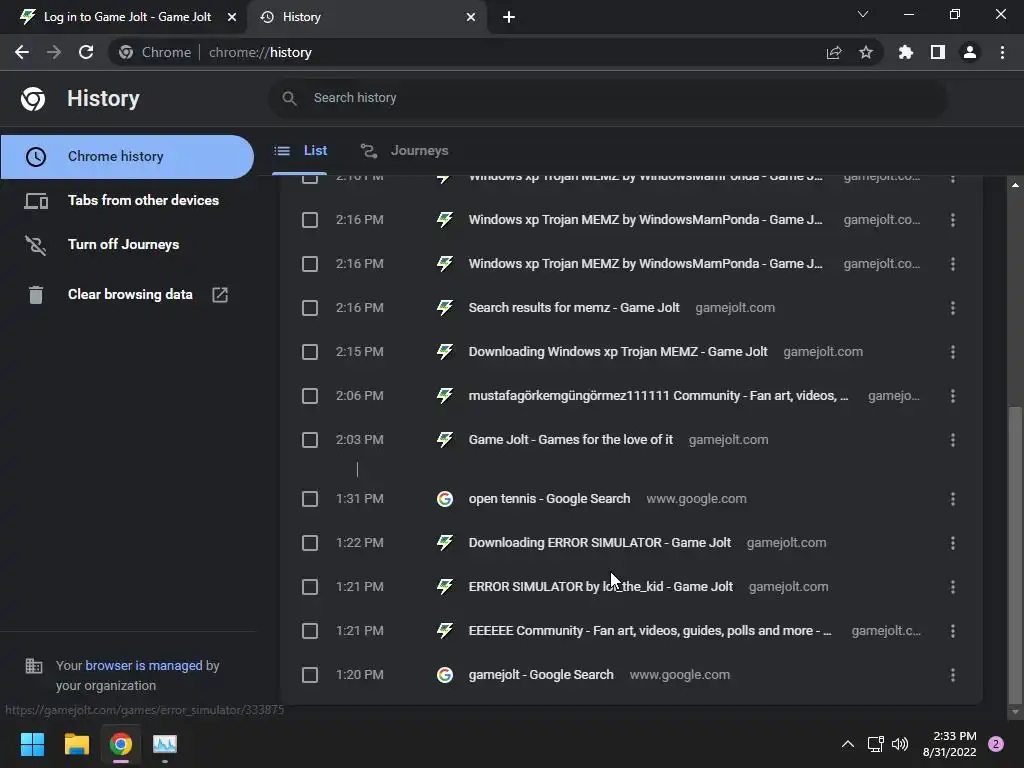1024x768 pixels.
Task: Open more actions for gamejolt Google Search
Action: point(953,675)
